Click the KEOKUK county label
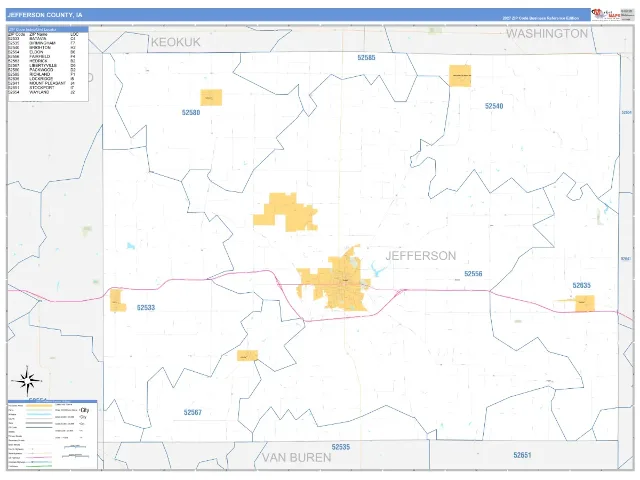The image size is (640, 480). pyautogui.click(x=176, y=42)
